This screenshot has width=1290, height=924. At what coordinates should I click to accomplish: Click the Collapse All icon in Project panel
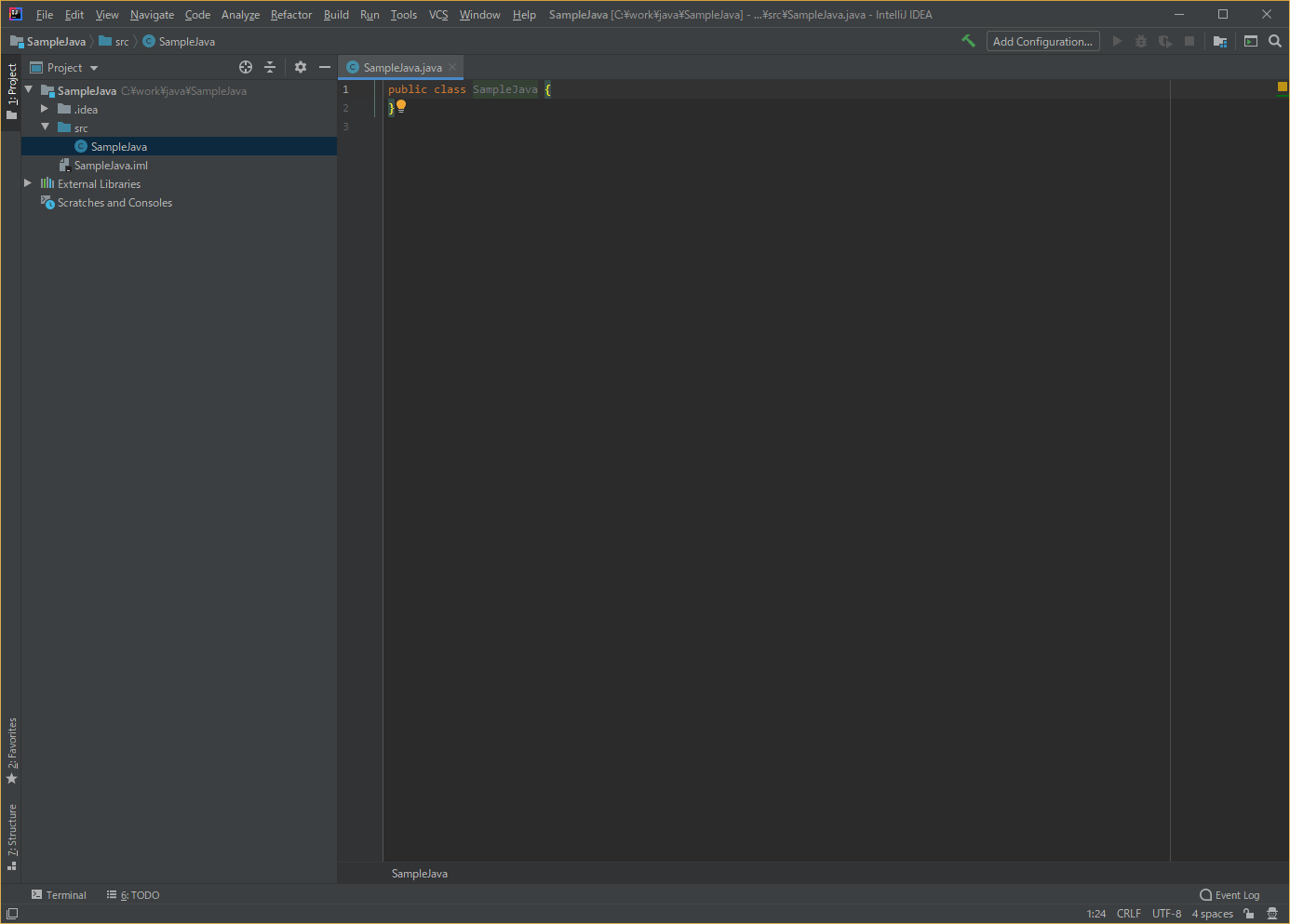click(x=270, y=67)
